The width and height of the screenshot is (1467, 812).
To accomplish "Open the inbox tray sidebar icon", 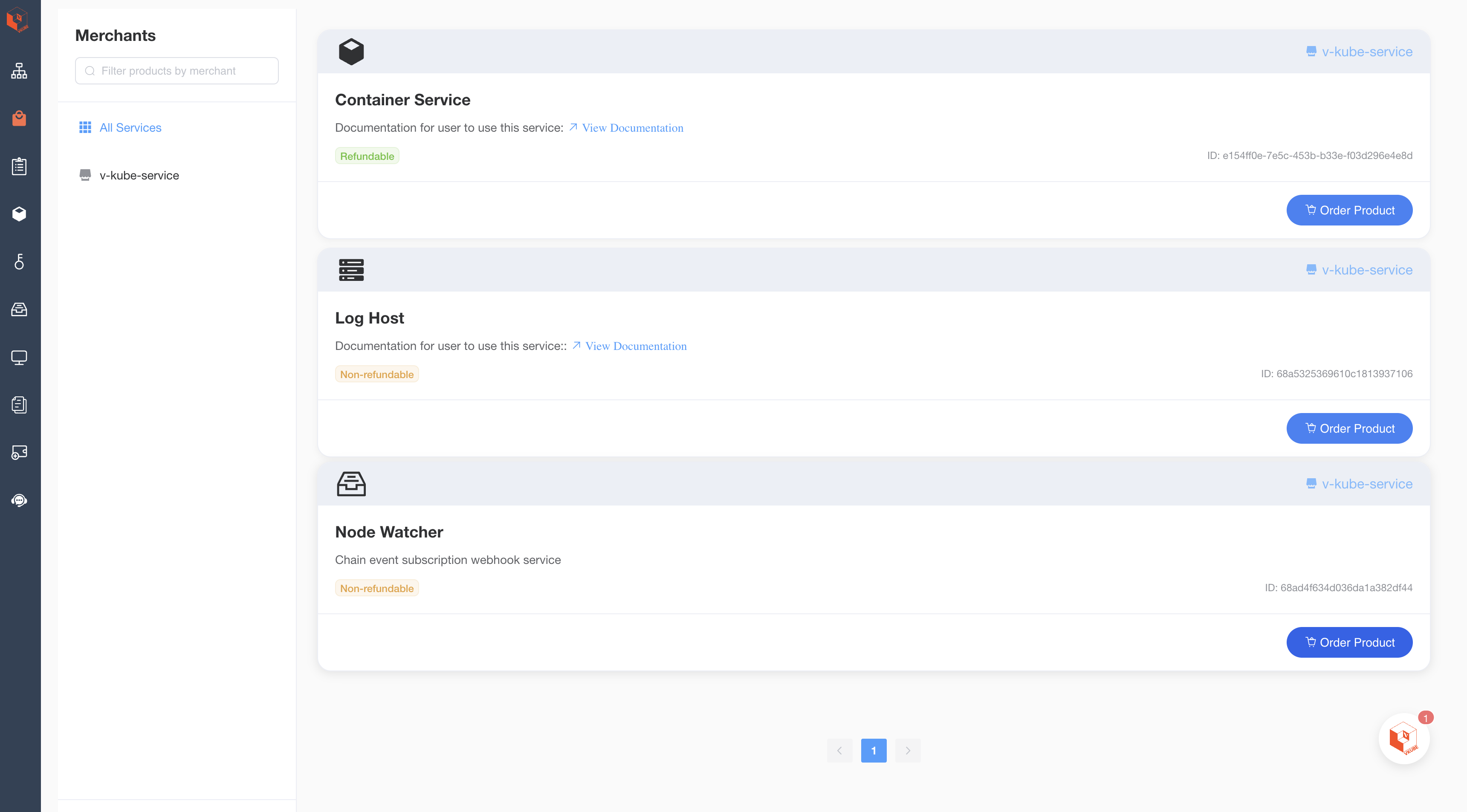I will (19, 309).
